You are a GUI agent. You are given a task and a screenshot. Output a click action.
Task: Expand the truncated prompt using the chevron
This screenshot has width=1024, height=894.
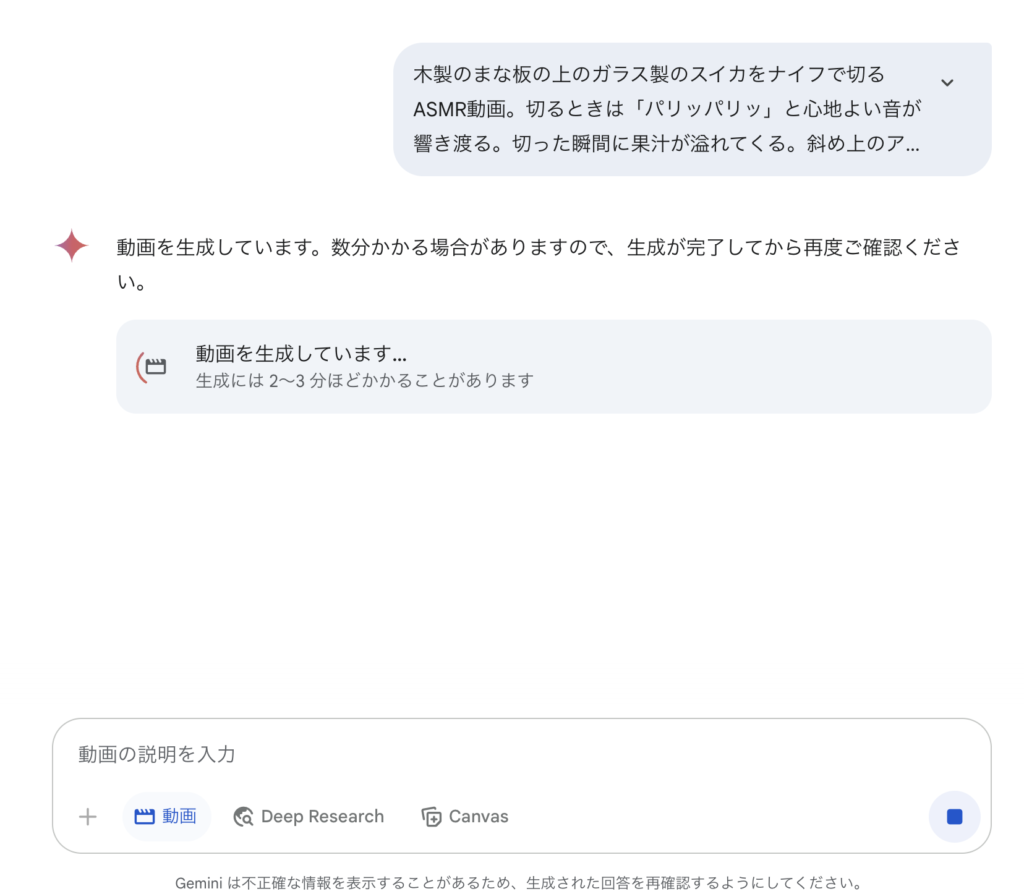(x=946, y=83)
